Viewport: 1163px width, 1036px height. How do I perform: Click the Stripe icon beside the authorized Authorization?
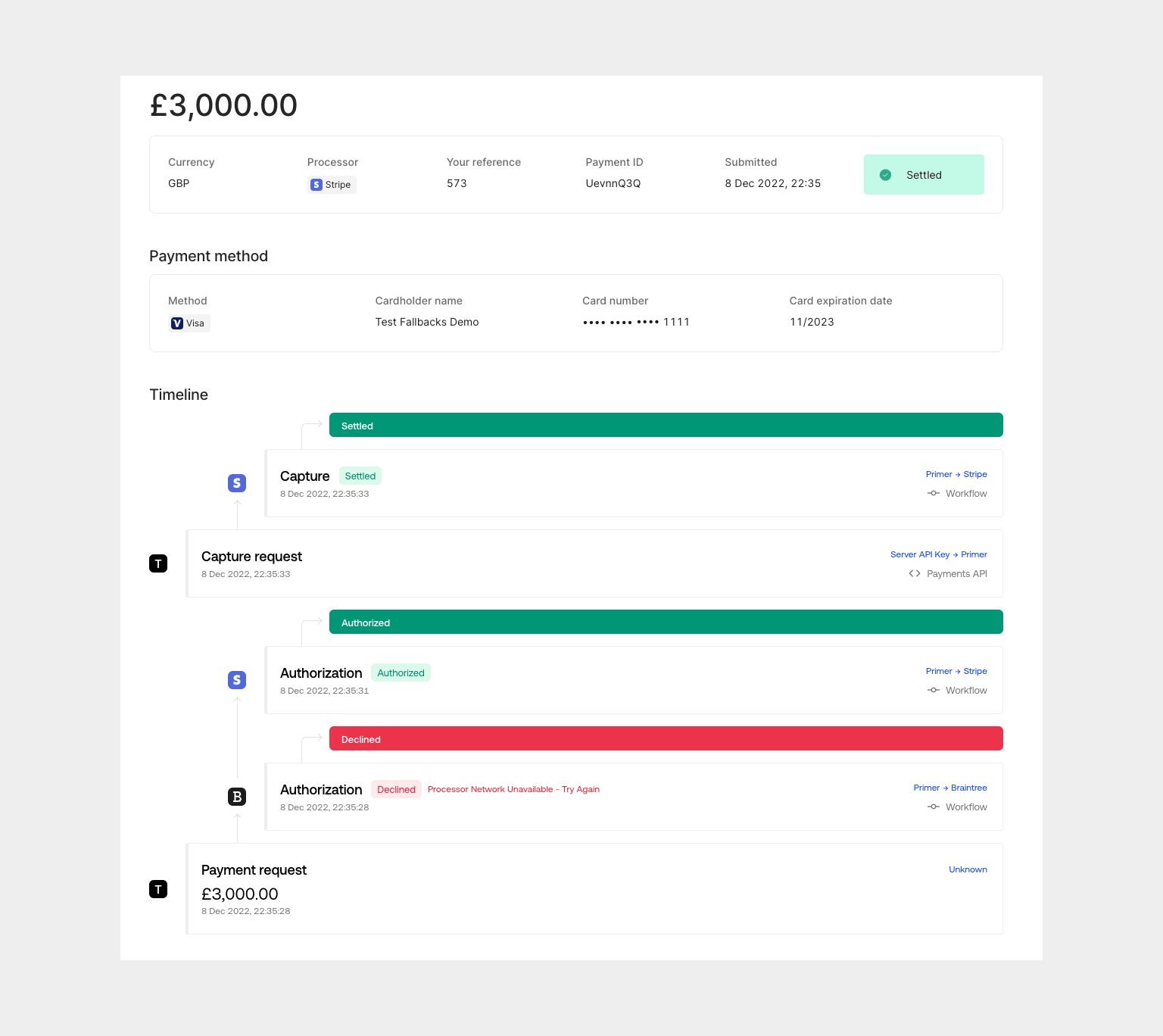tap(237, 680)
